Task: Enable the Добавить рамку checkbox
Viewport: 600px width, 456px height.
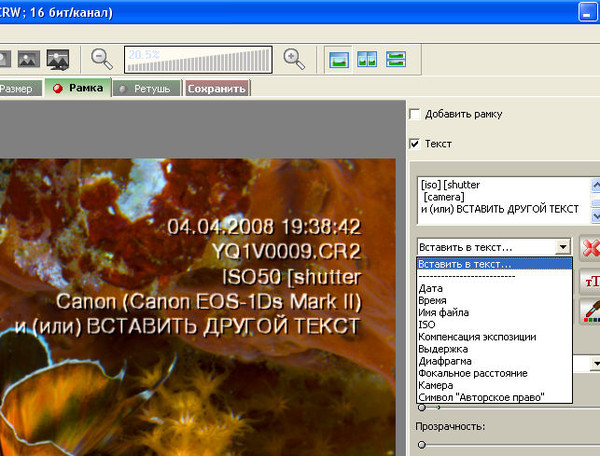Action: [415, 114]
